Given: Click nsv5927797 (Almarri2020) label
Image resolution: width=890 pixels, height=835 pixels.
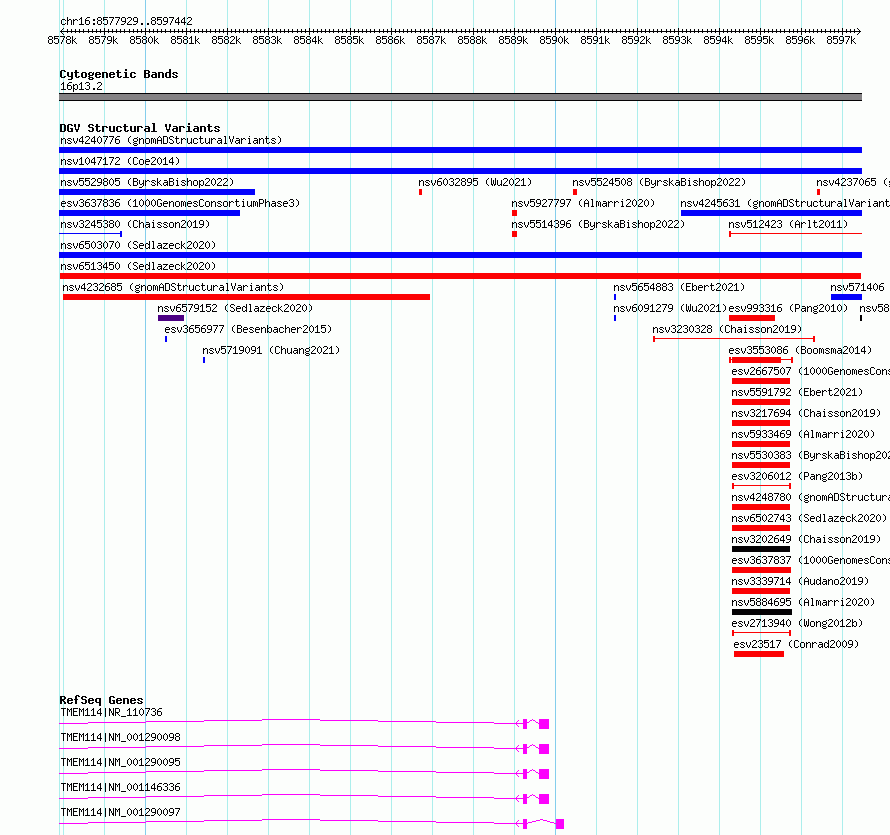Looking at the screenshot, I should (x=583, y=203).
